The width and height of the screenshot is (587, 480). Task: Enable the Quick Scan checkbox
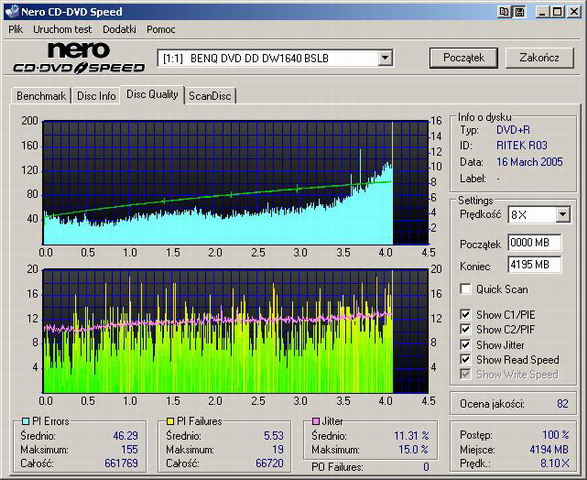click(465, 289)
